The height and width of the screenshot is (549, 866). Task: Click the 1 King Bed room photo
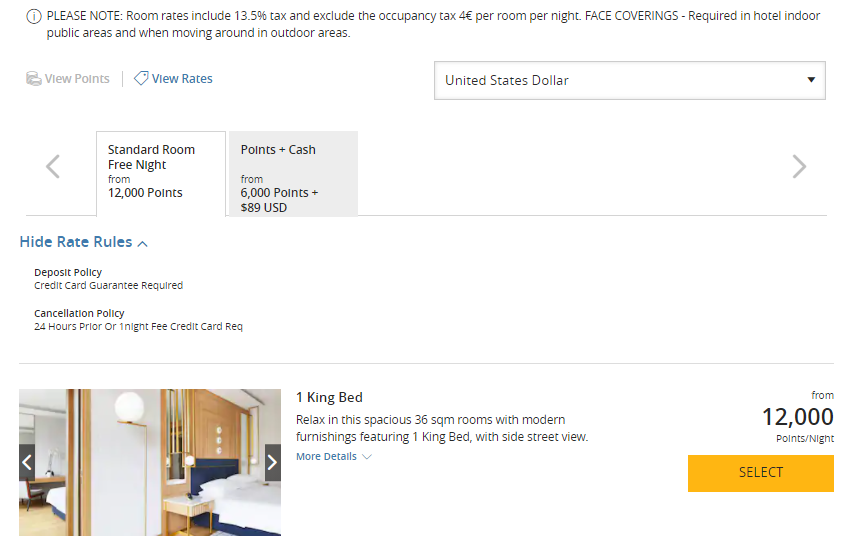pos(150,462)
